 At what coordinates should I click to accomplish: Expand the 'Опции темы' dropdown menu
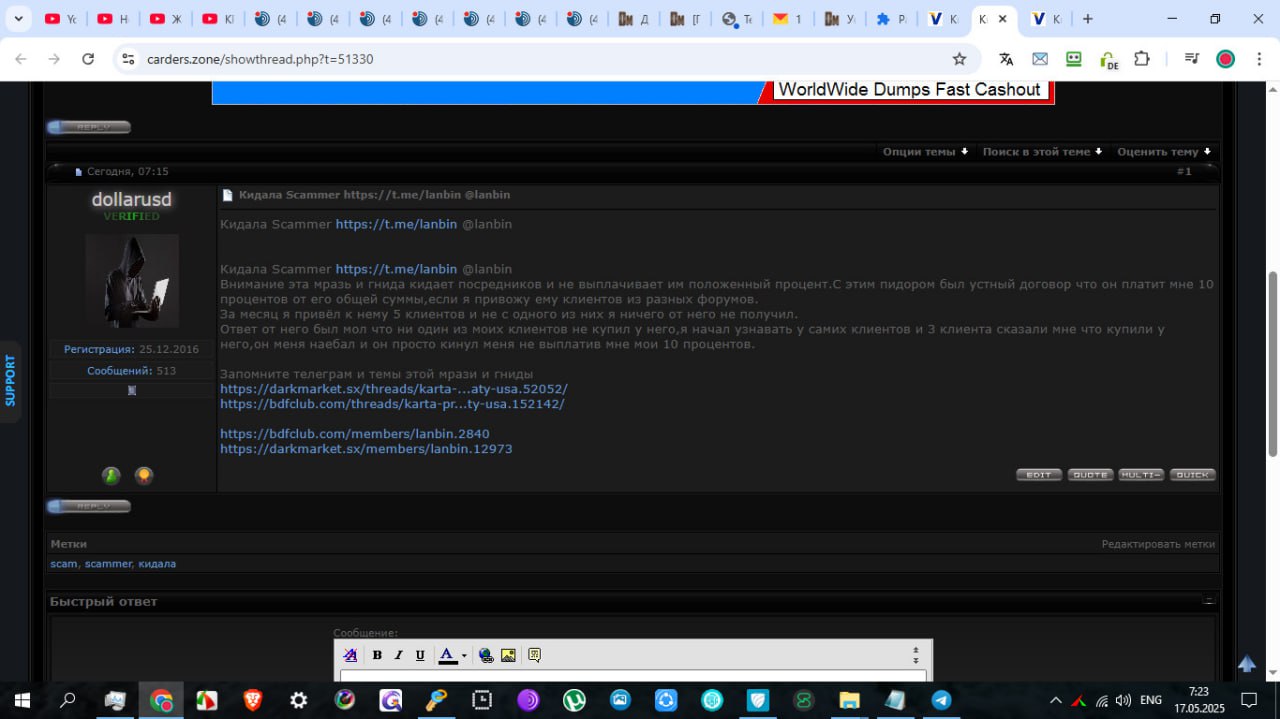coord(925,152)
